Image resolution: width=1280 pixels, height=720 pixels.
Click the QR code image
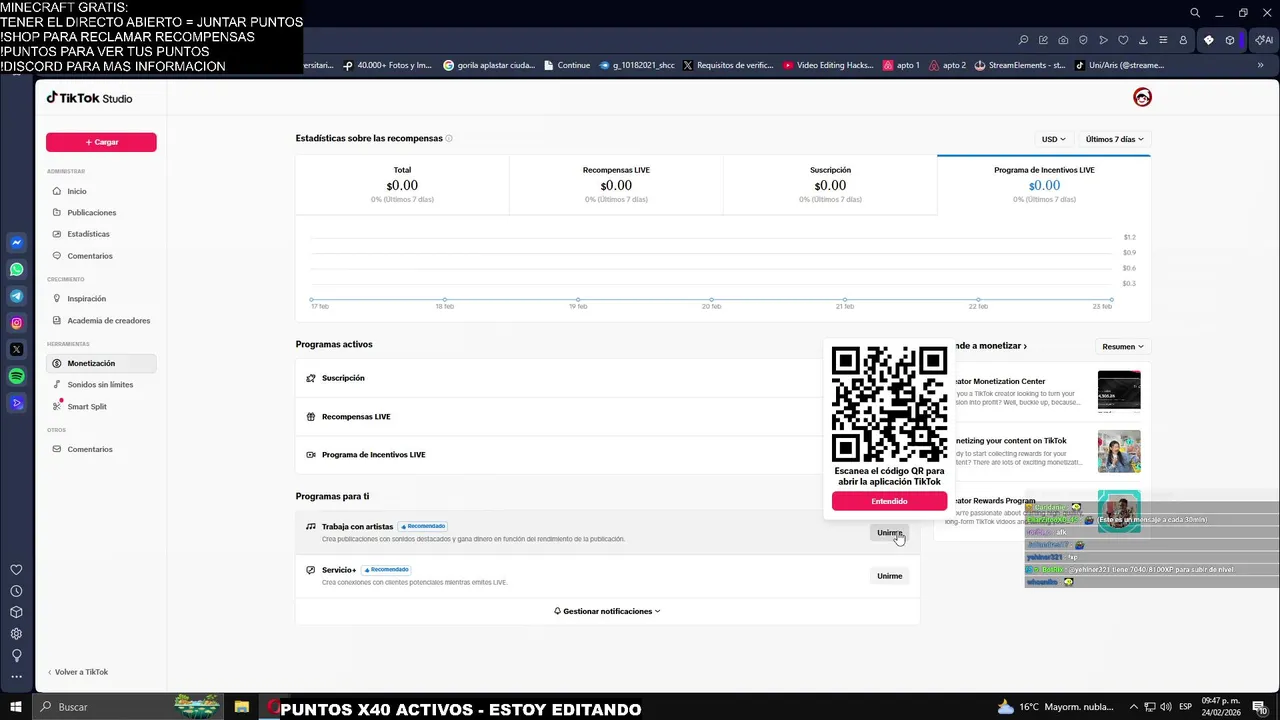coord(889,404)
